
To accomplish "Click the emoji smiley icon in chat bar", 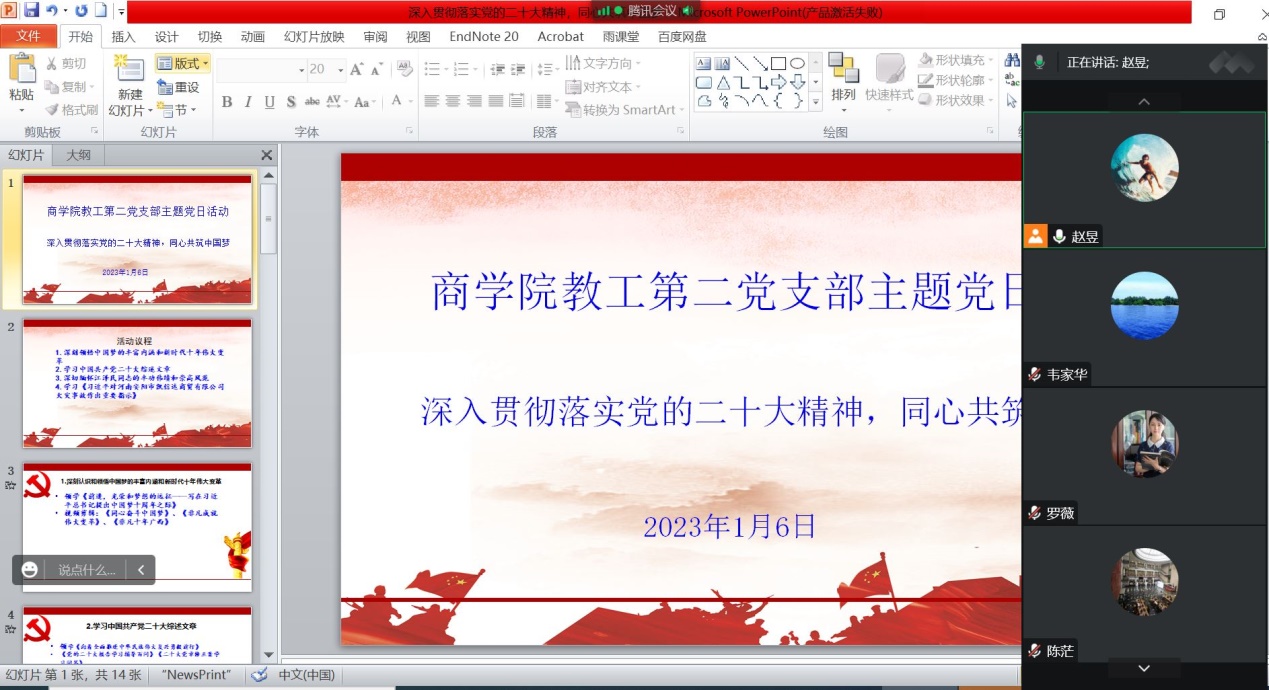I will tap(30, 569).
